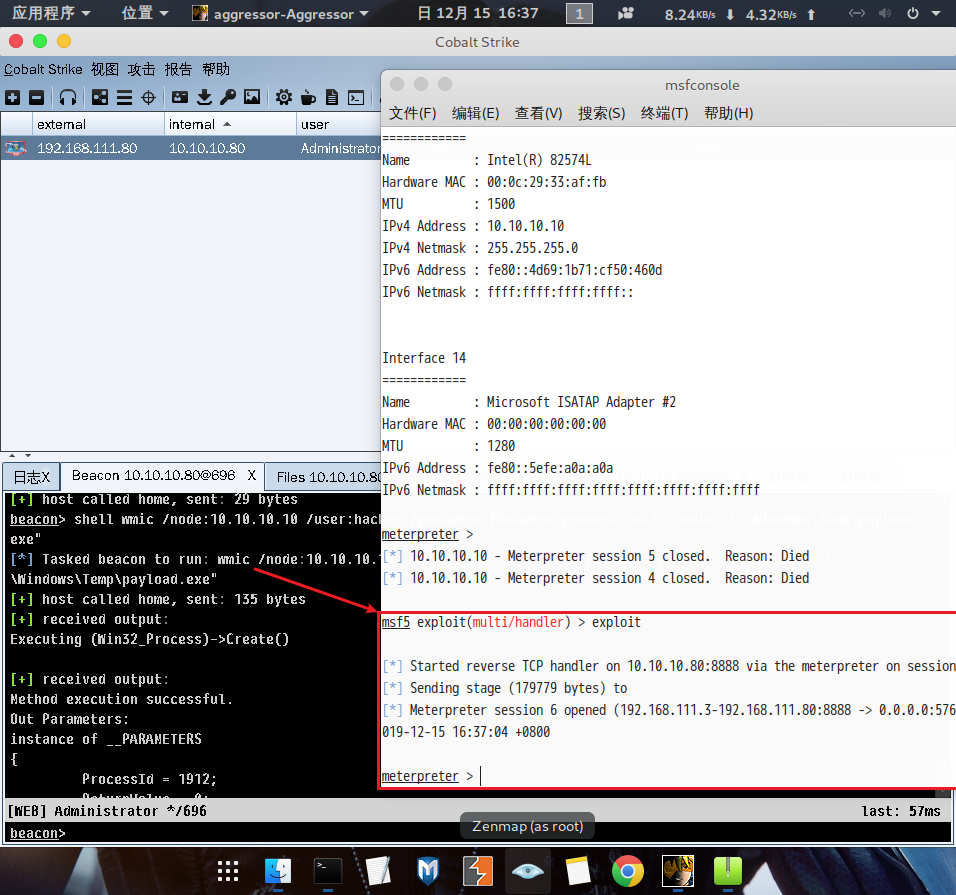Click the volume speaker icon in top bar
This screenshot has height=895, width=956.
click(885, 13)
